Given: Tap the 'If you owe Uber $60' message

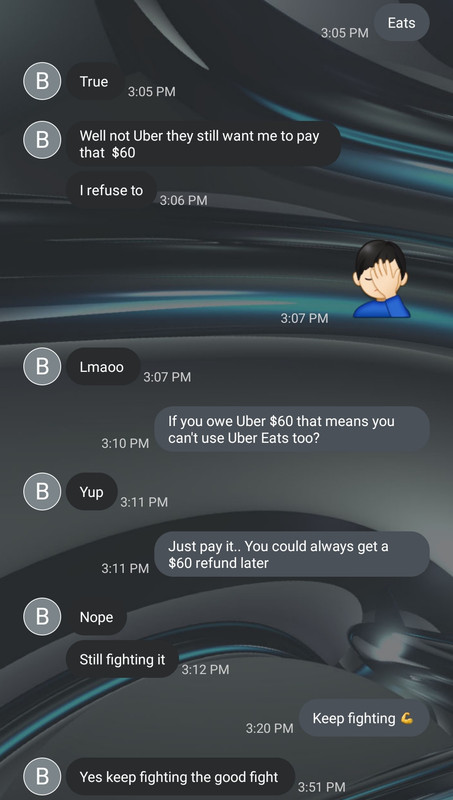Looking at the screenshot, I should pos(292,429).
